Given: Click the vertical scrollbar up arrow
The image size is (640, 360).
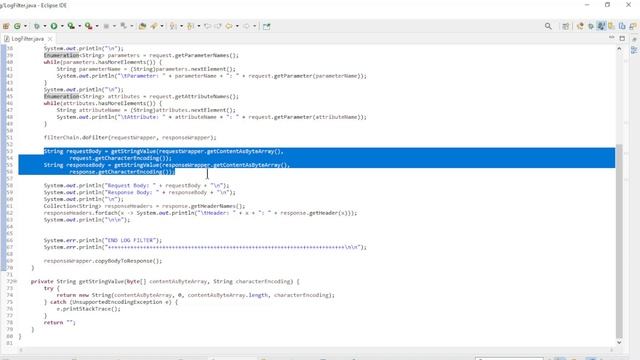Looking at the screenshot, I should [x=619, y=49].
